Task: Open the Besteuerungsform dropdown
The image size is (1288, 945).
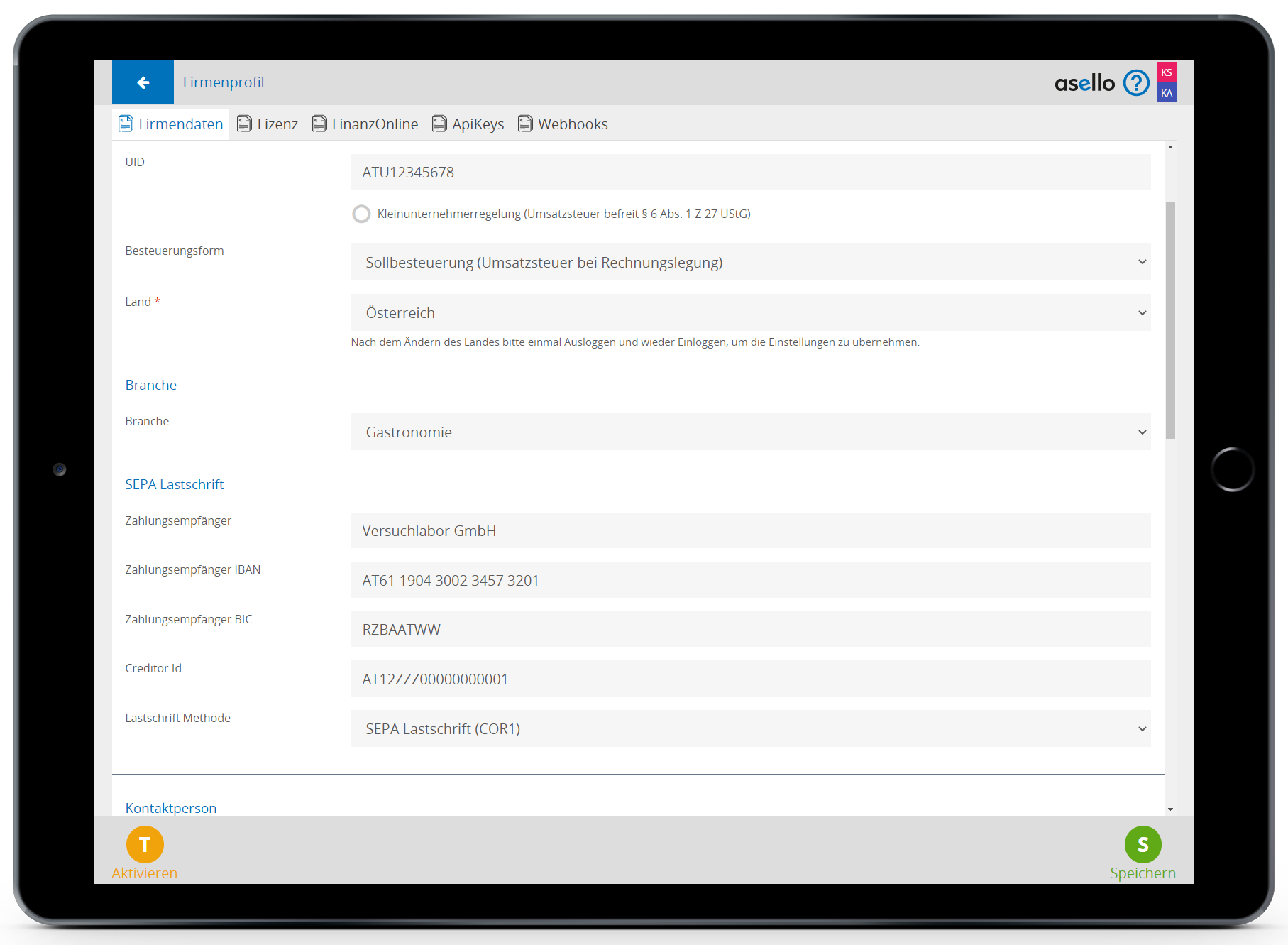Action: [749, 262]
